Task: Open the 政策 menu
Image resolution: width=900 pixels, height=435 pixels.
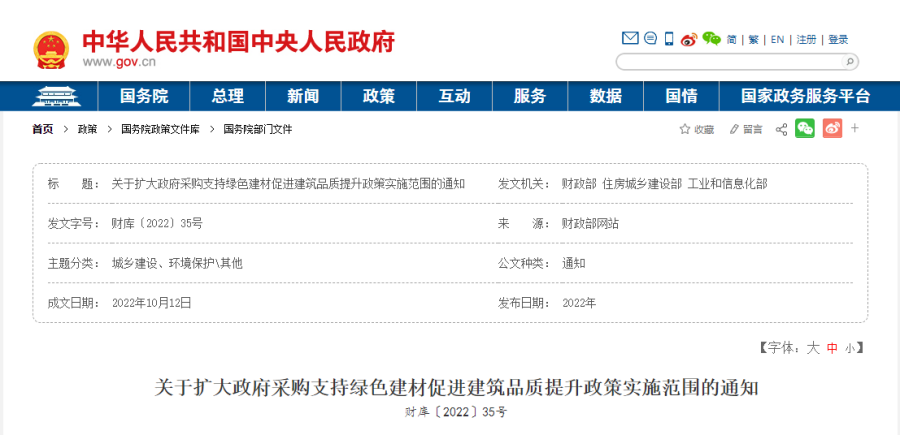Action: tap(379, 96)
